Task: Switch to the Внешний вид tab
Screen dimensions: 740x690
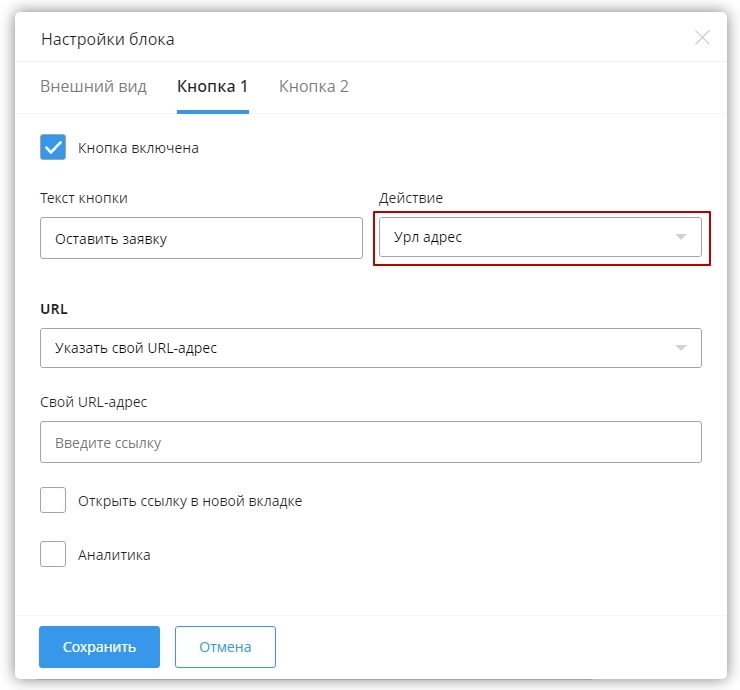Action: (93, 86)
